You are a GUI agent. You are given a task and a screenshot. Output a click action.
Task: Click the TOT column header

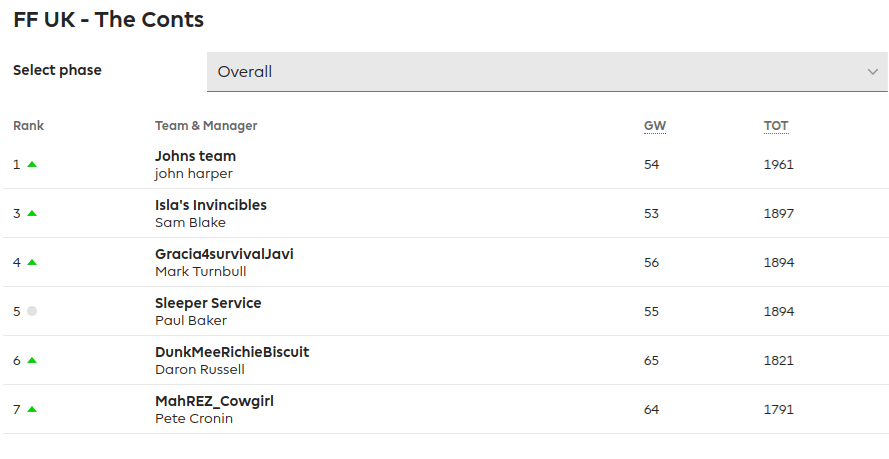tap(776, 126)
